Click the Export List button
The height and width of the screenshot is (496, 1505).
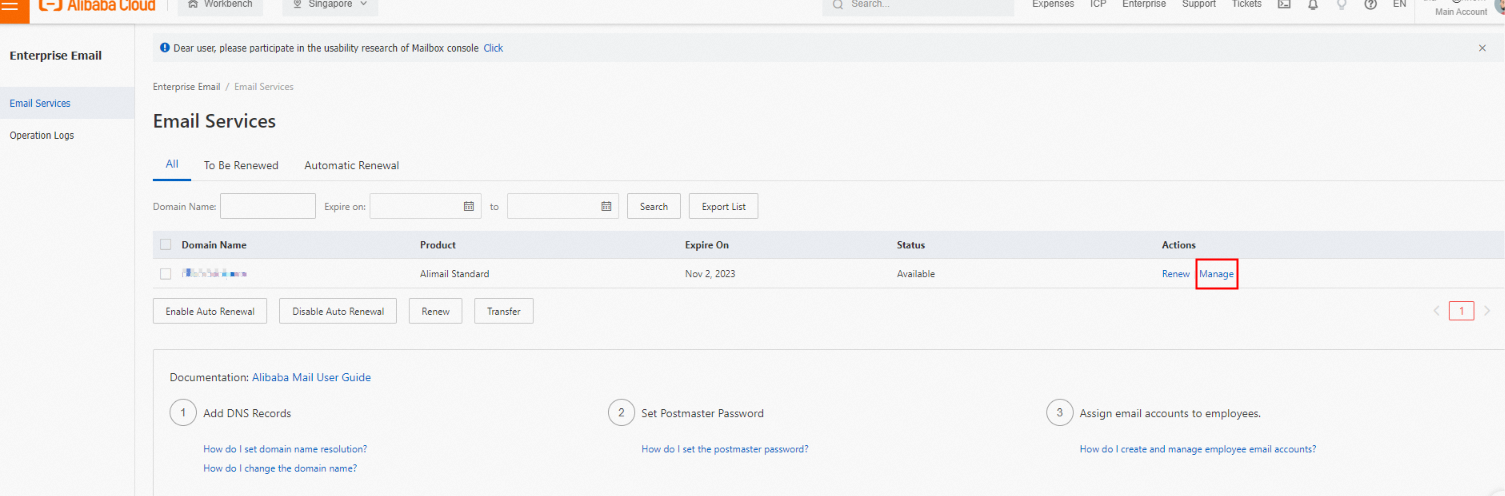(x=723, y=206)
